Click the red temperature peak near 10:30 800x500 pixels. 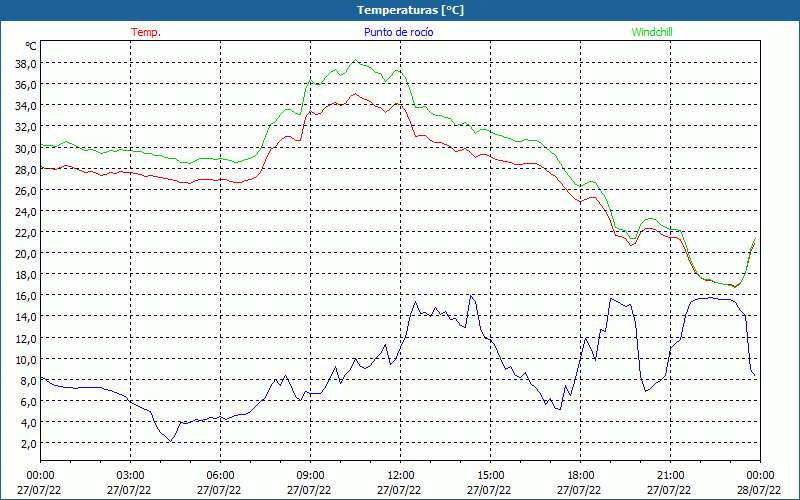[x=355, y=94]
